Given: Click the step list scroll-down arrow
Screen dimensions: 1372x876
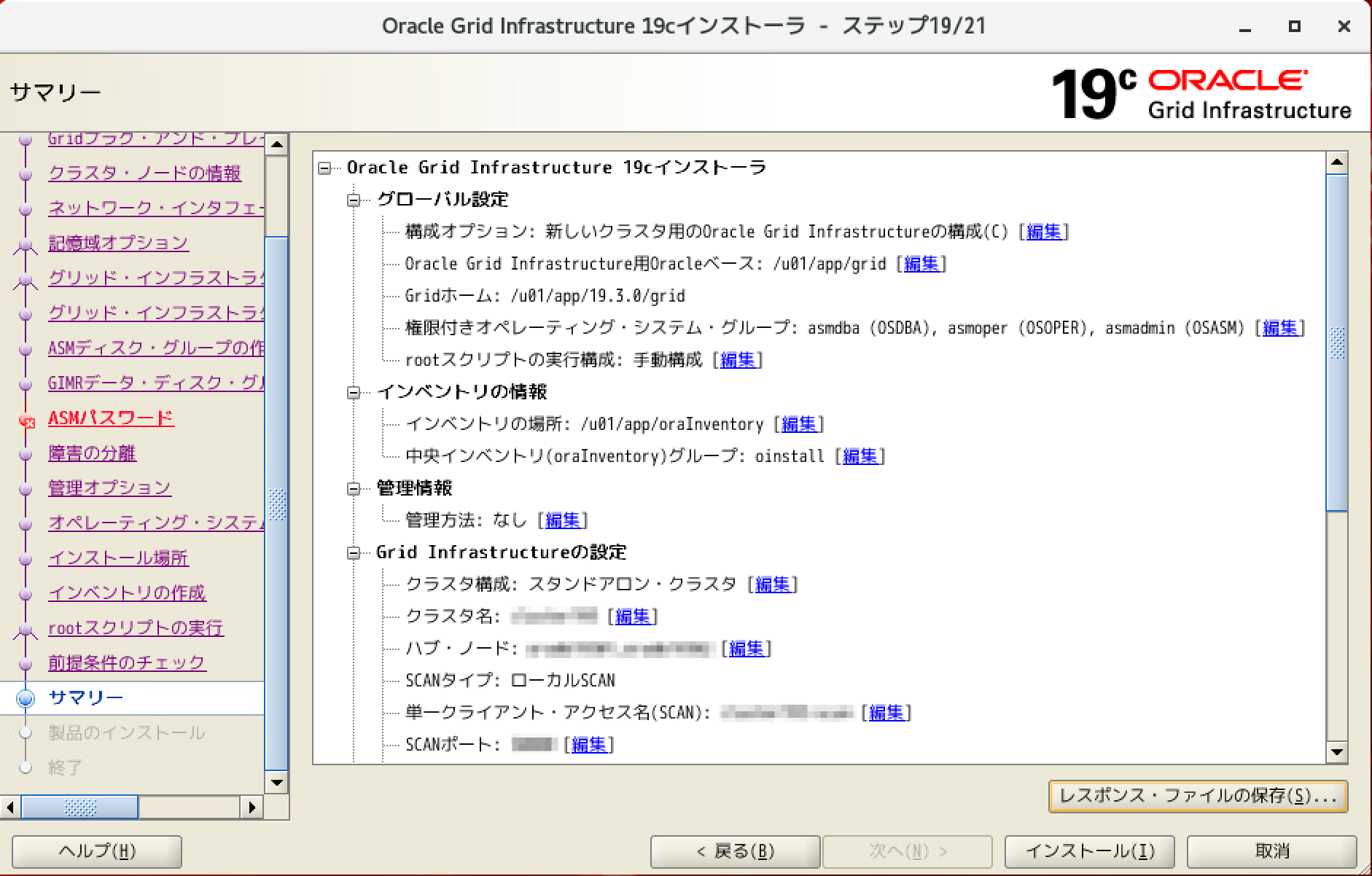Looking at the screenshot, I should pyautogui.click(x=277, y=783).
